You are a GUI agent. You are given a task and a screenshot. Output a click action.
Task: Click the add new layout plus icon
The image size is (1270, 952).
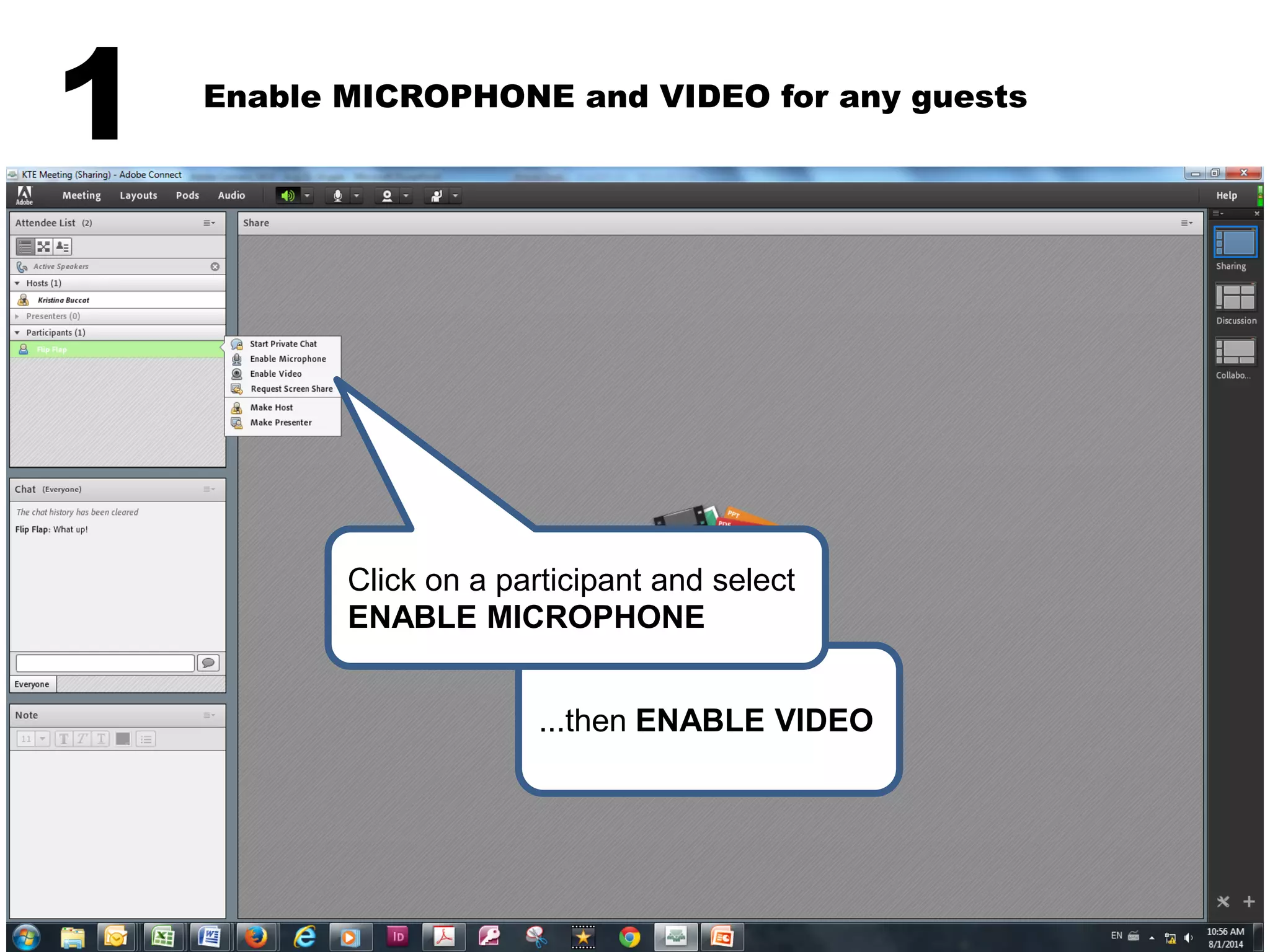coord(1249,902)
